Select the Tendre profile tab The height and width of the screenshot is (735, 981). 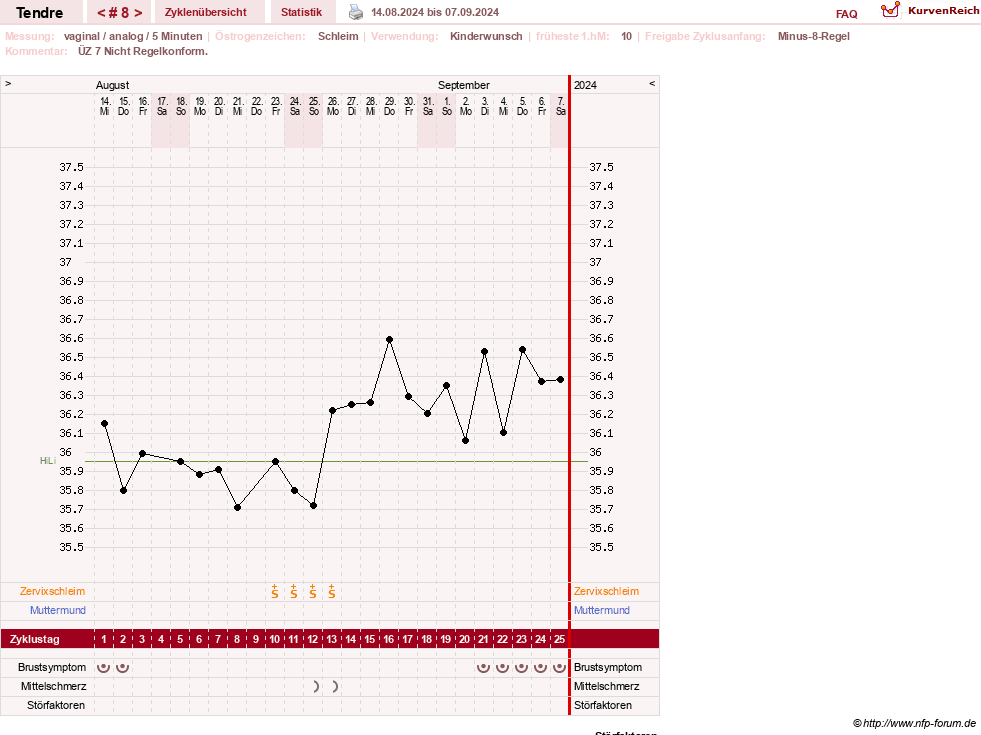click(x=39, y=13)
